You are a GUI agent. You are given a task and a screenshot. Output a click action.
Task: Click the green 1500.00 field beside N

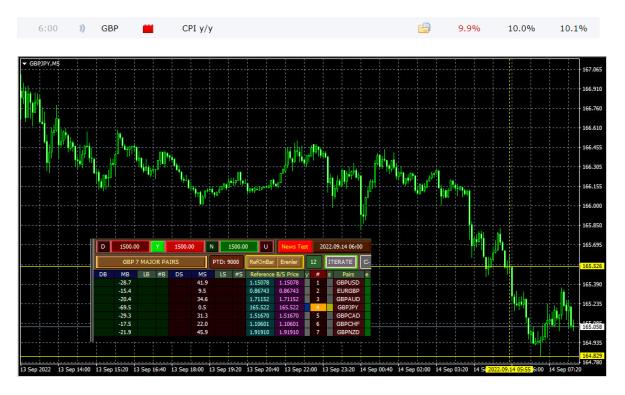click(238, 247)
